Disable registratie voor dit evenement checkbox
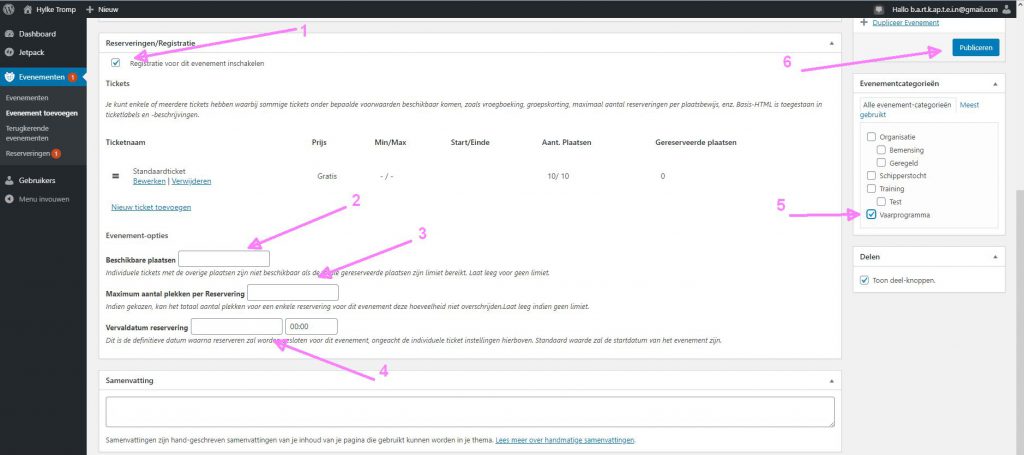Image resolution: width=1024 pixels, height=455 pixels. tap(116, 63)
